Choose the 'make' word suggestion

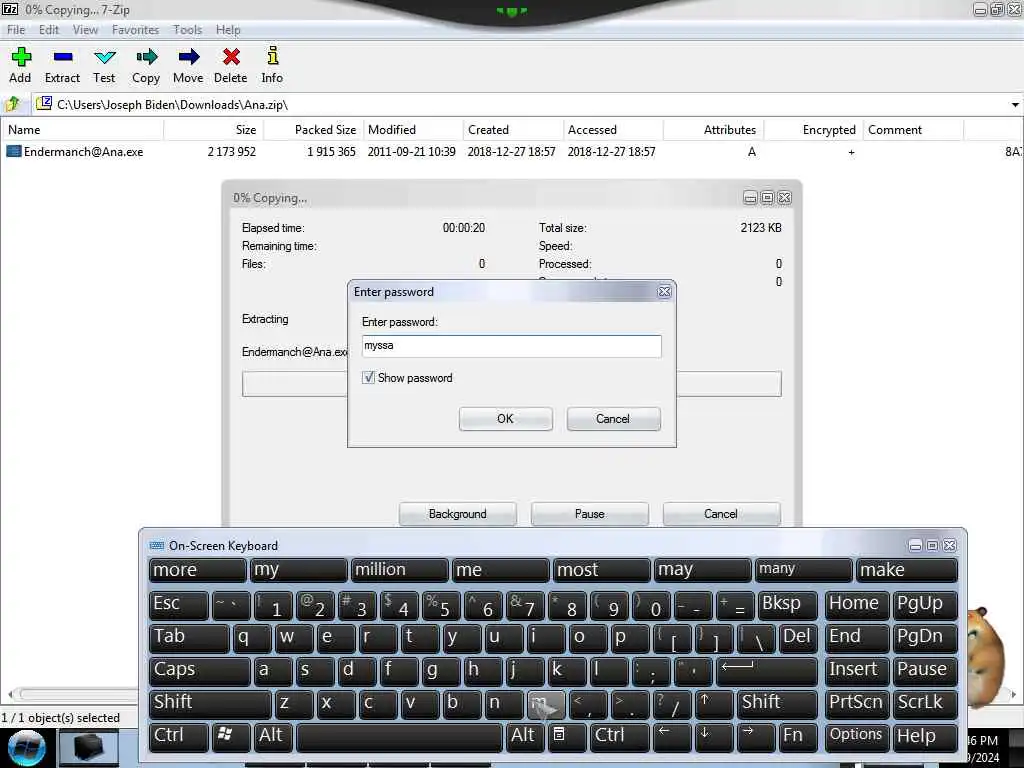pos(906,570)
